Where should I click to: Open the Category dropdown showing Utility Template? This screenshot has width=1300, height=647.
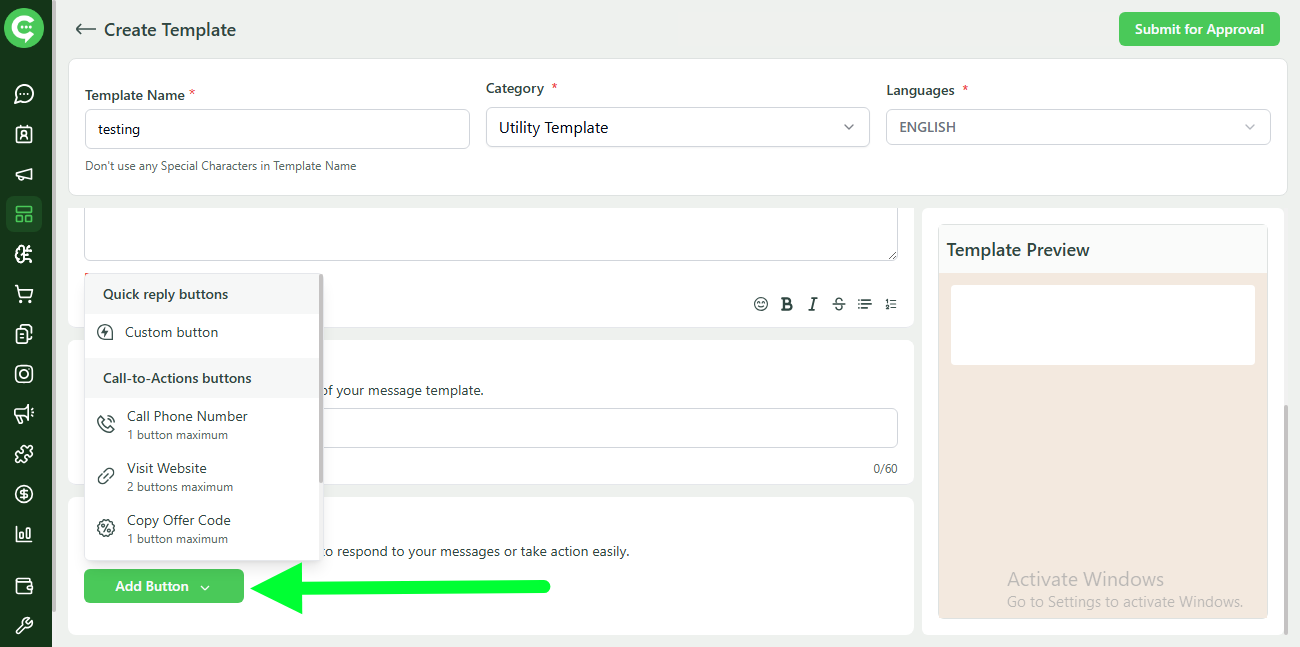pyautogui.click(x=677, y=127)
